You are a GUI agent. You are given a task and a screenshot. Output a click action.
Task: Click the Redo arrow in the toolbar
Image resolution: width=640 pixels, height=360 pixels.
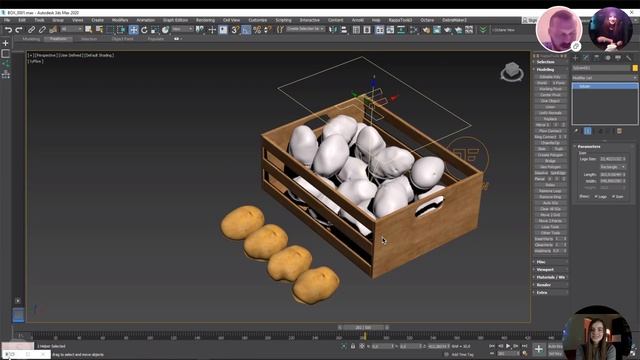click(x=19, y=30)
